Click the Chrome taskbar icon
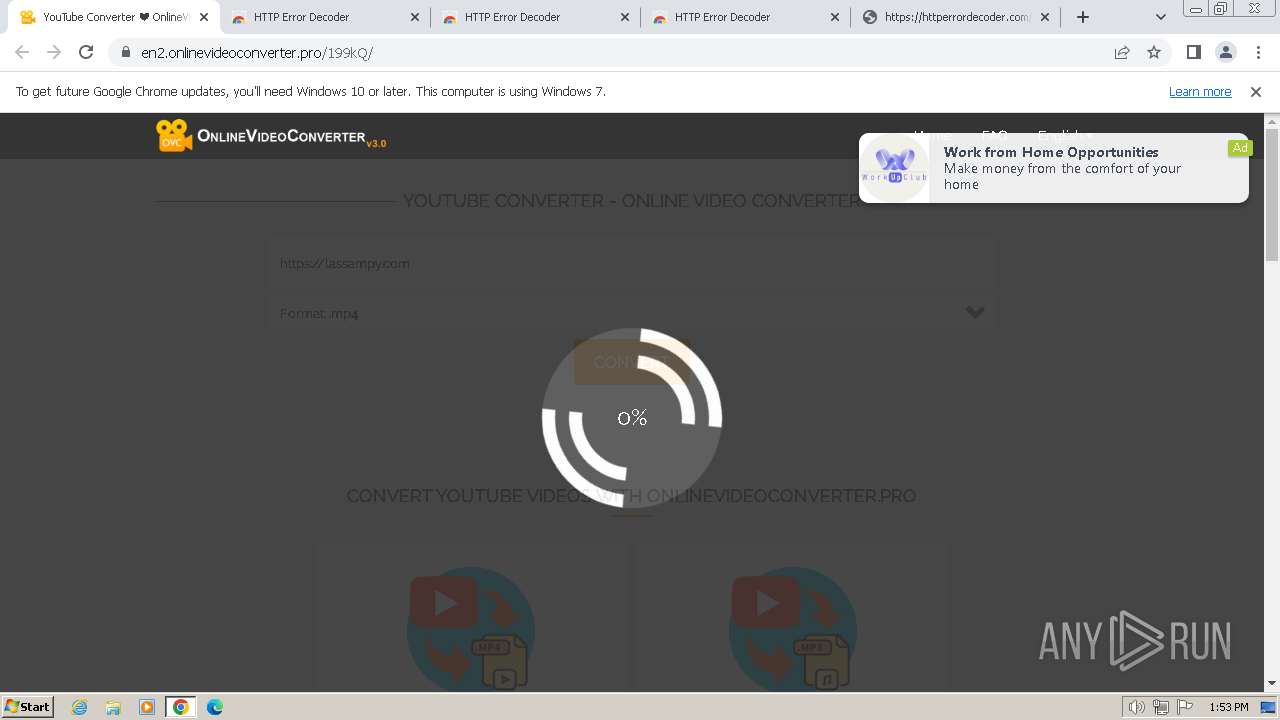This screenshot has width=1280, height=720. pos(181,707)
